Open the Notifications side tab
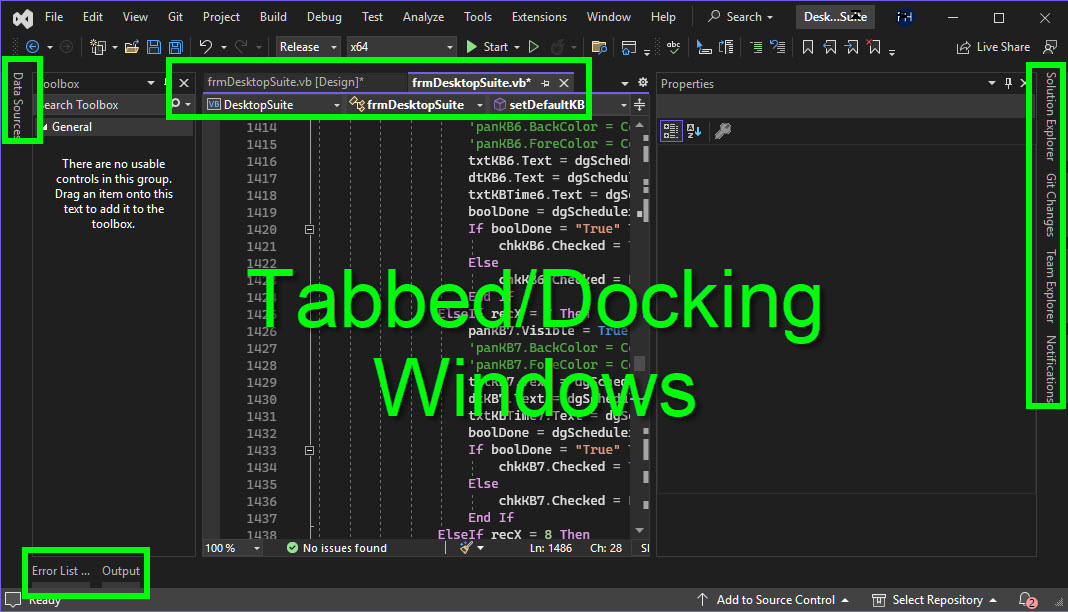Image resolution: width=1068 pixels, height=612 pixels. pos(1051,369)
